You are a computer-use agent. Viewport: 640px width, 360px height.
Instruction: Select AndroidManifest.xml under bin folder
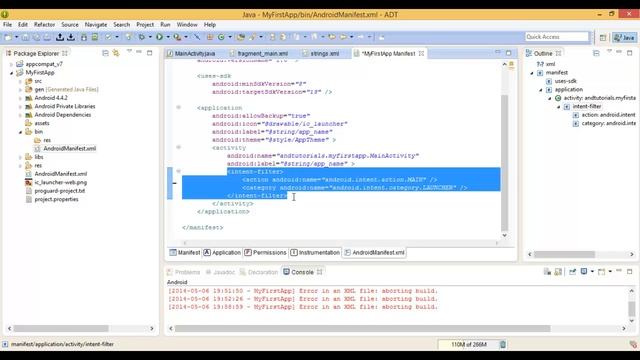click(x=69, y=149)
